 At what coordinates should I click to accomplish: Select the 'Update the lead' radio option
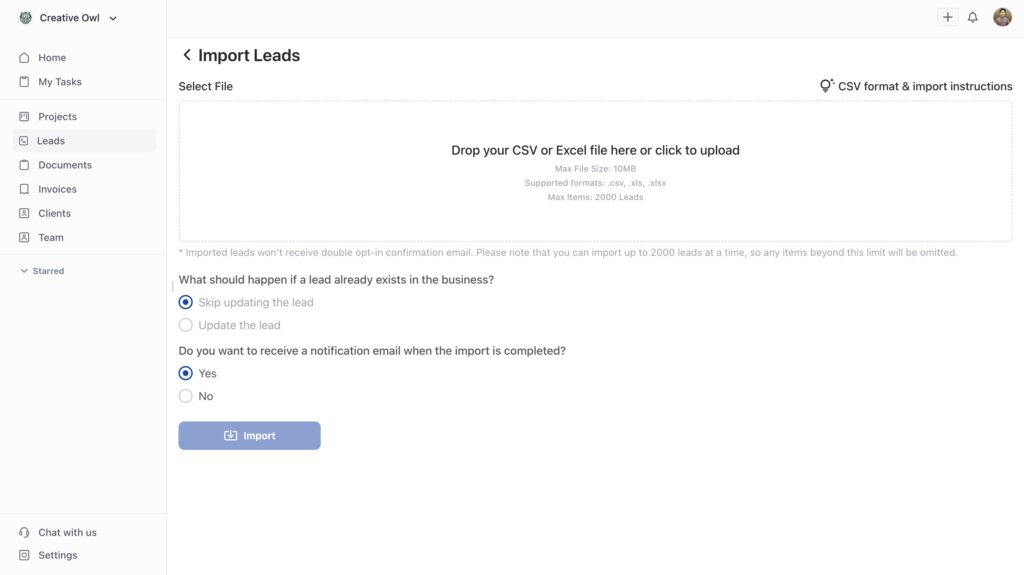point(186,325)
